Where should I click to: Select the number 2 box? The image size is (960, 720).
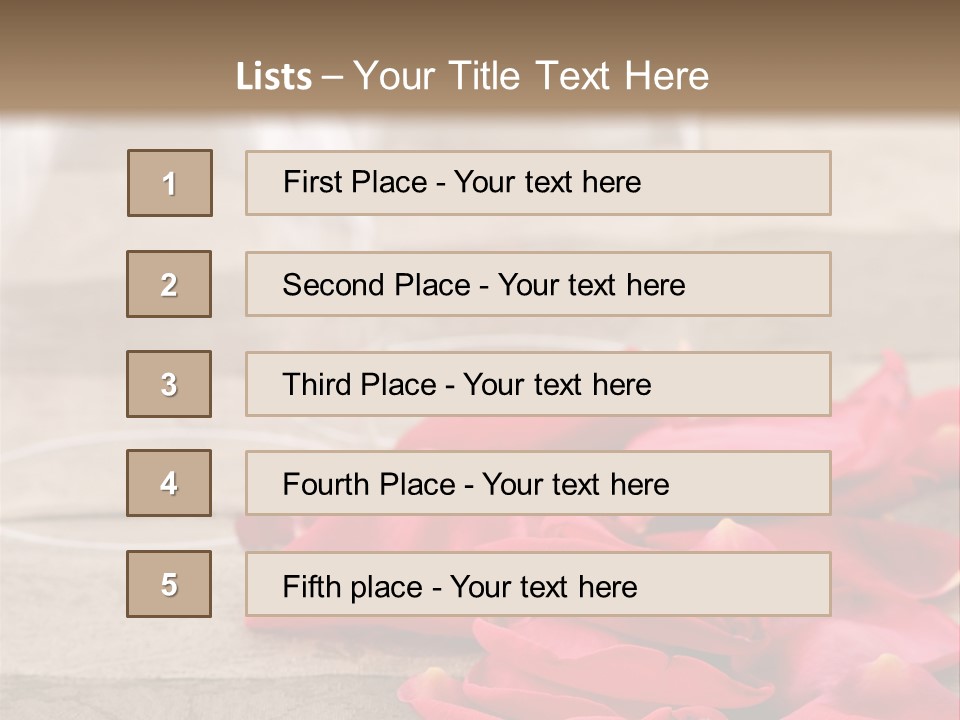point(169,284)
